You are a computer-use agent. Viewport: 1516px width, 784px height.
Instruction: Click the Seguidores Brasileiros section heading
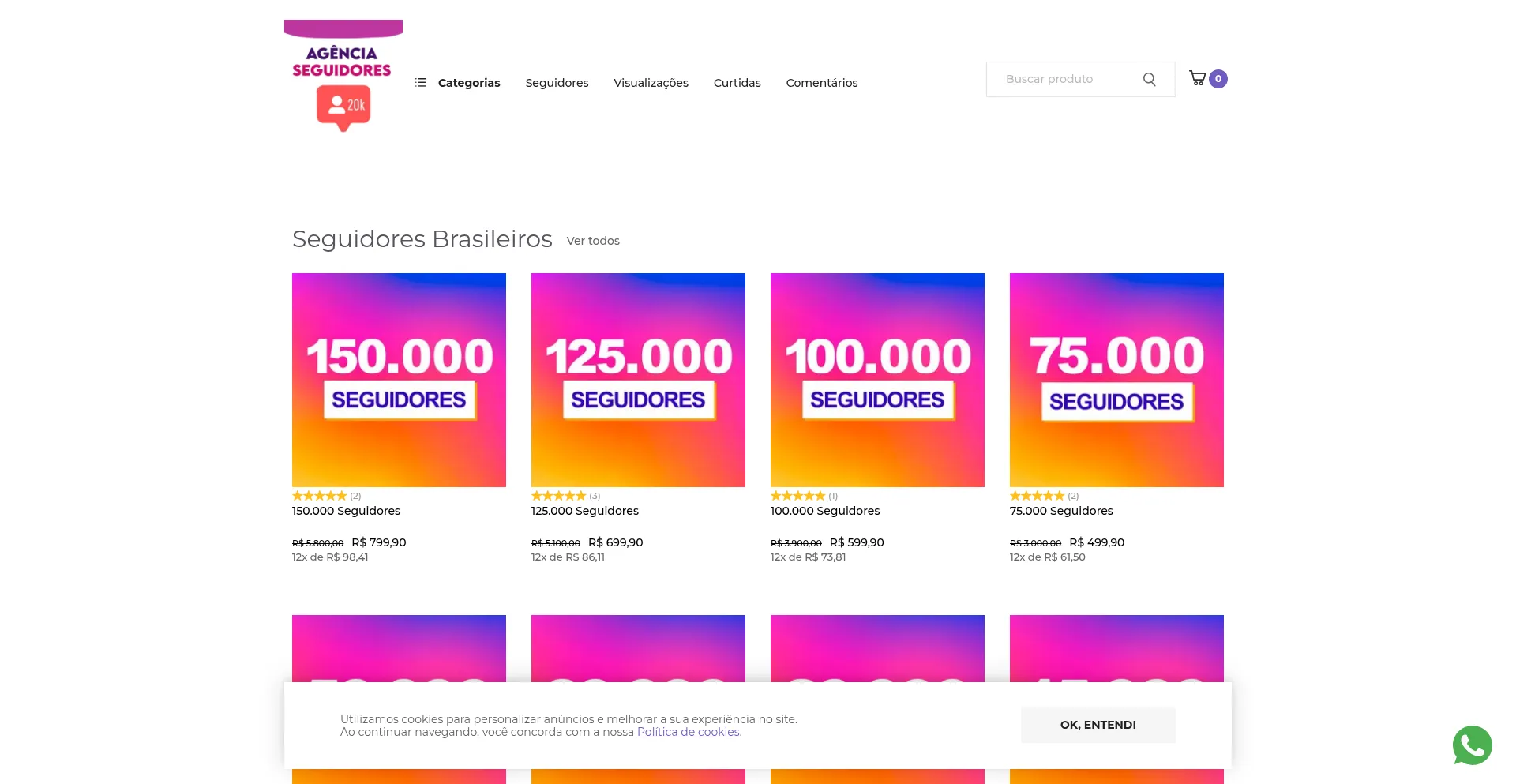[x=422, y=238]
